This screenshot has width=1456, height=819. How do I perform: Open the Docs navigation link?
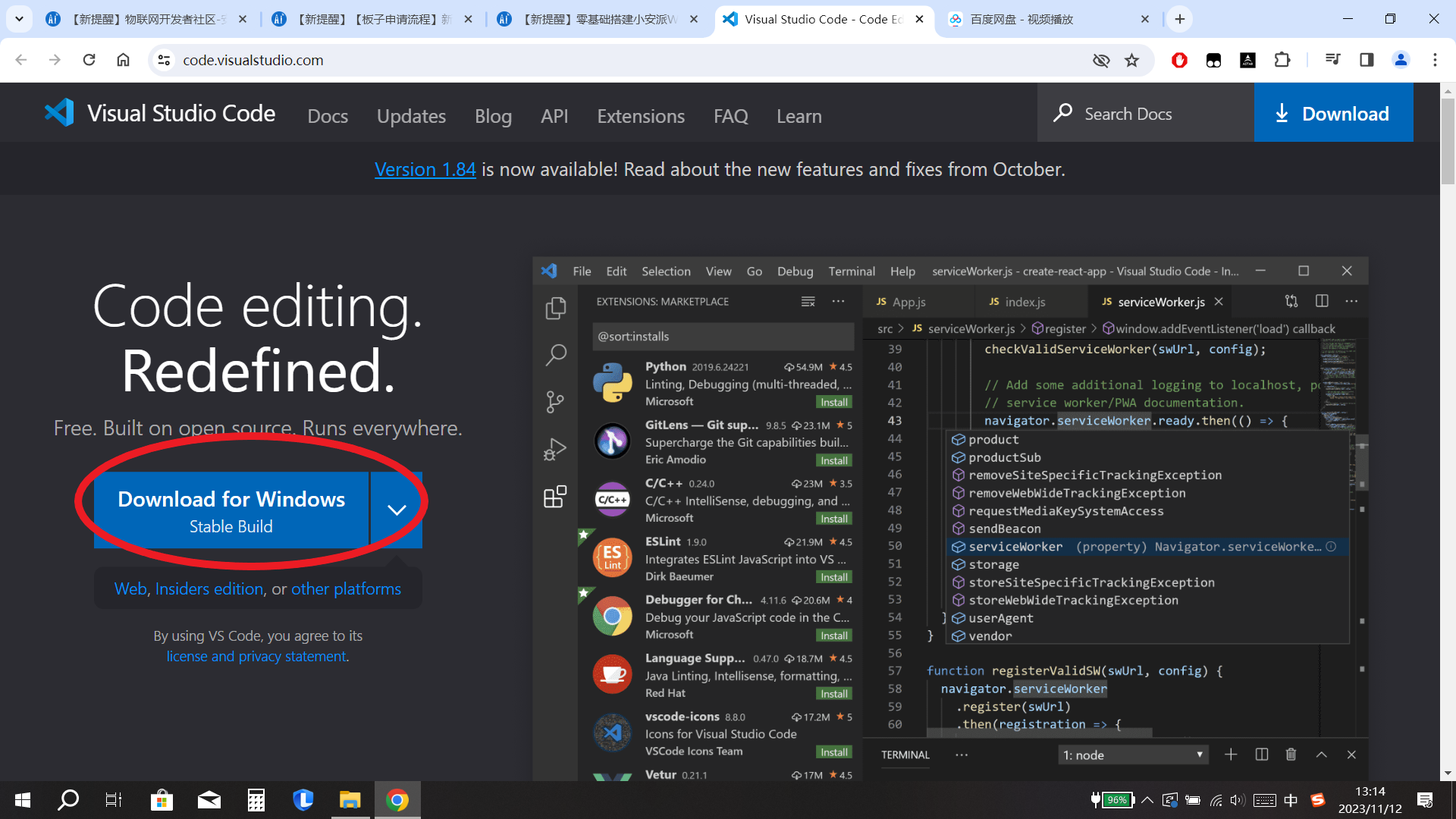tap(328, 116)
